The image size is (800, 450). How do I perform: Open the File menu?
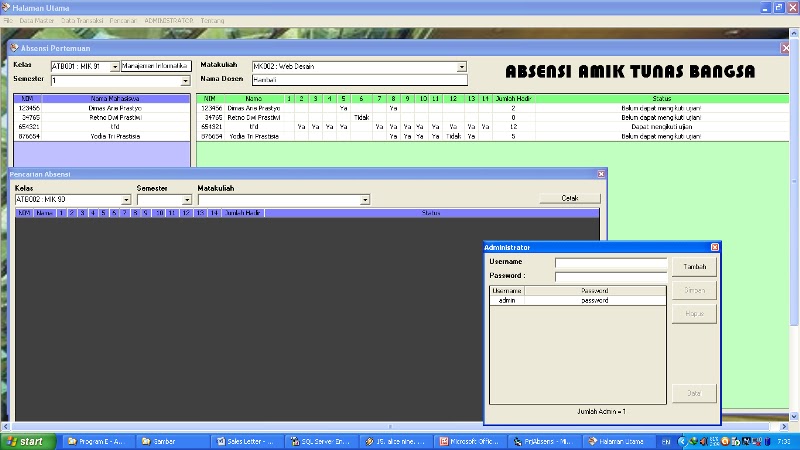point(8,21)
